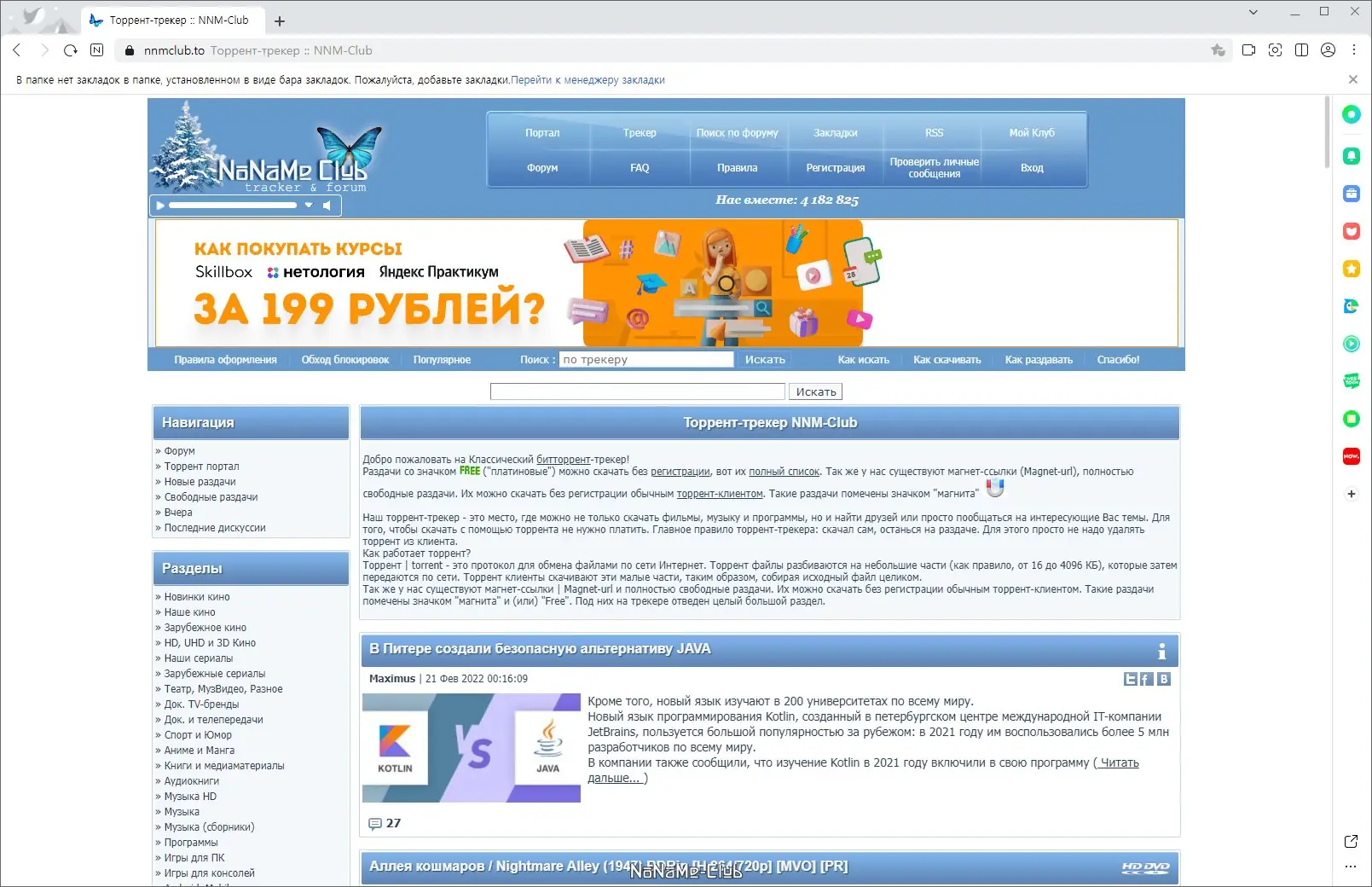Open the 'полный список' link
Screen dimensions: 1372x887
[784, 472]
